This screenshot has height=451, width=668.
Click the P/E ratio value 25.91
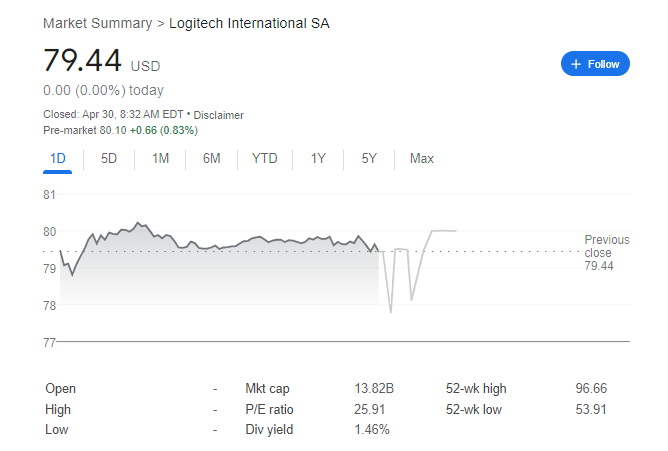pyautogui.click(x=370, y=409)
